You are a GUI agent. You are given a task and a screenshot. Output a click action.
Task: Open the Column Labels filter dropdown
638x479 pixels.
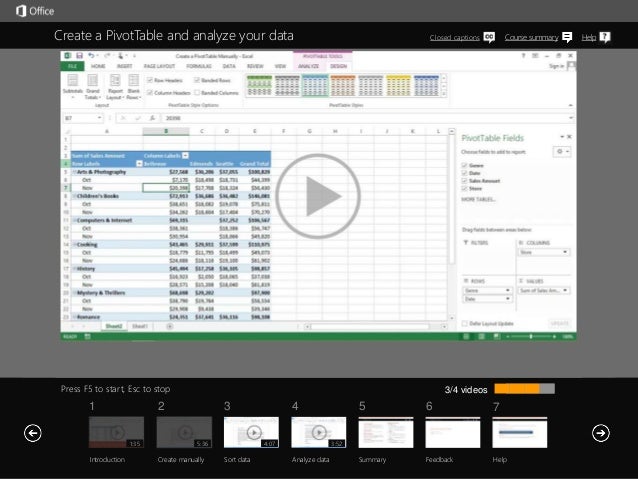186,155
